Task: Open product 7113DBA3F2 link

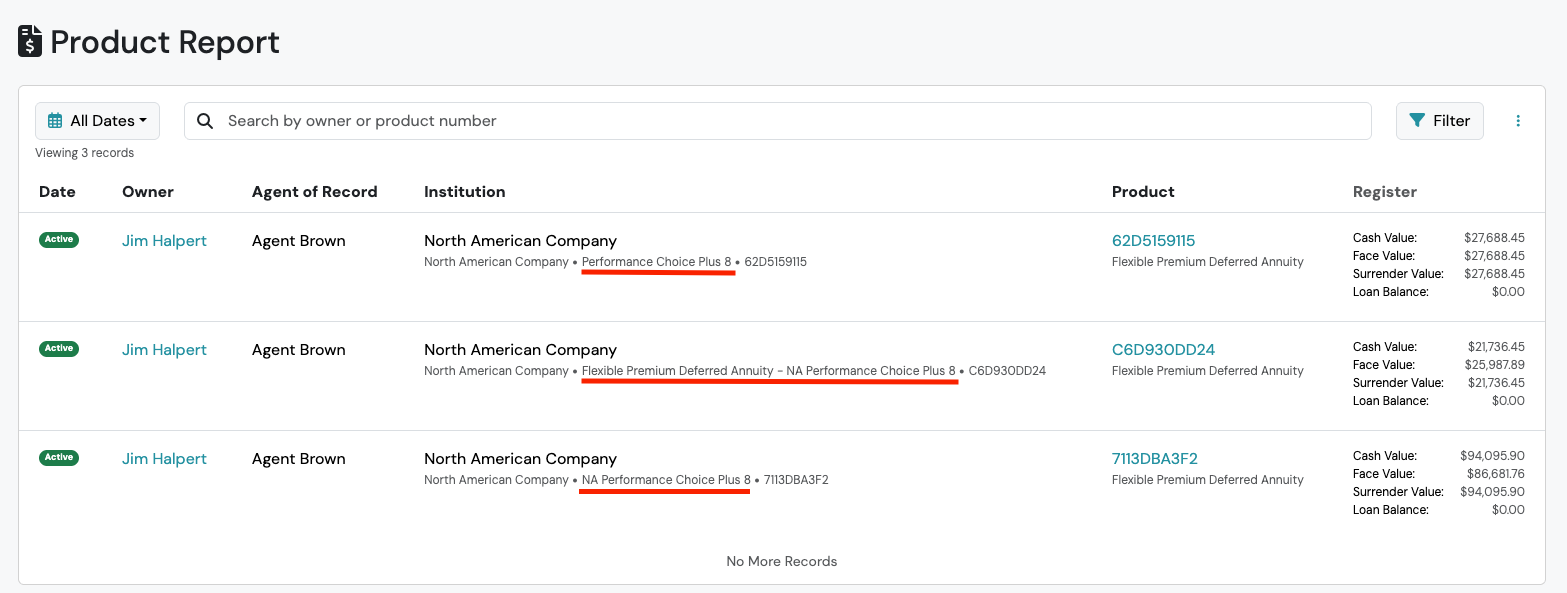Action: tap(1154, 459)
